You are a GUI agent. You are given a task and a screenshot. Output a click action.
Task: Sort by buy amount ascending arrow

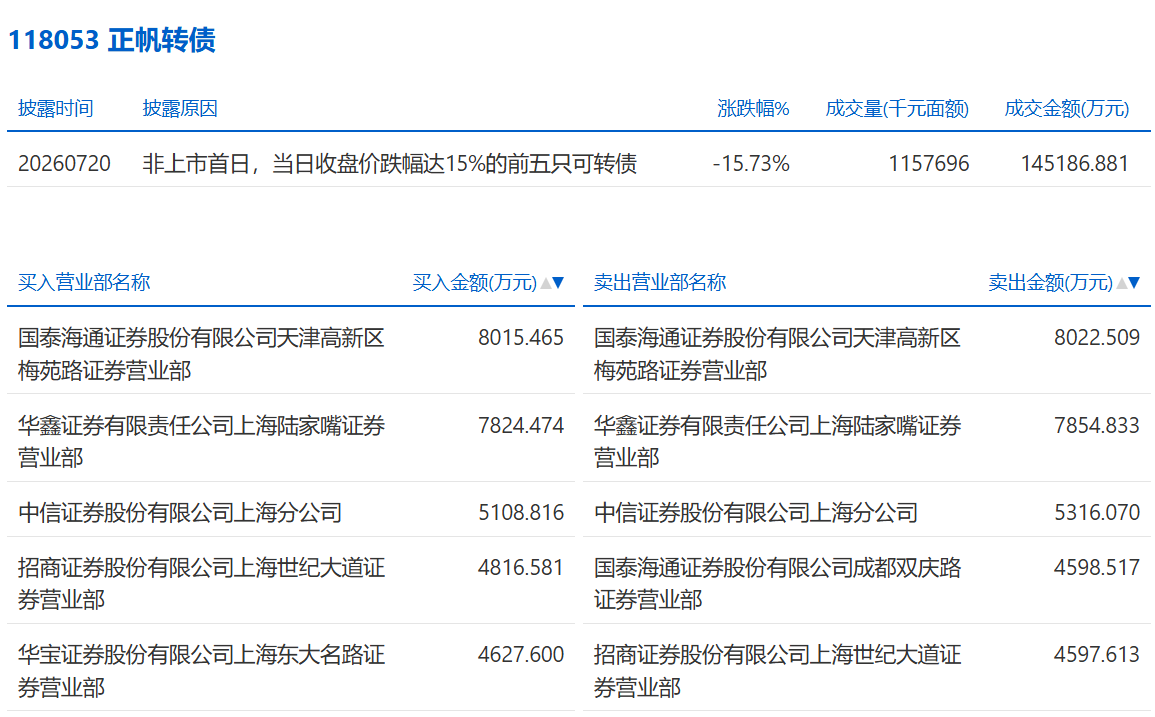(546, 282)
